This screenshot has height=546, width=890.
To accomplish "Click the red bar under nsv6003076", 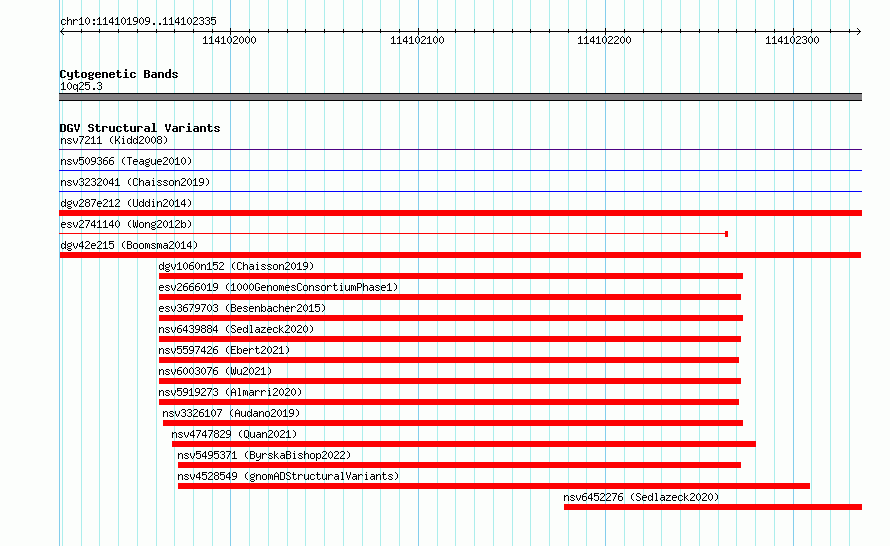I will (x=450, y=381).
